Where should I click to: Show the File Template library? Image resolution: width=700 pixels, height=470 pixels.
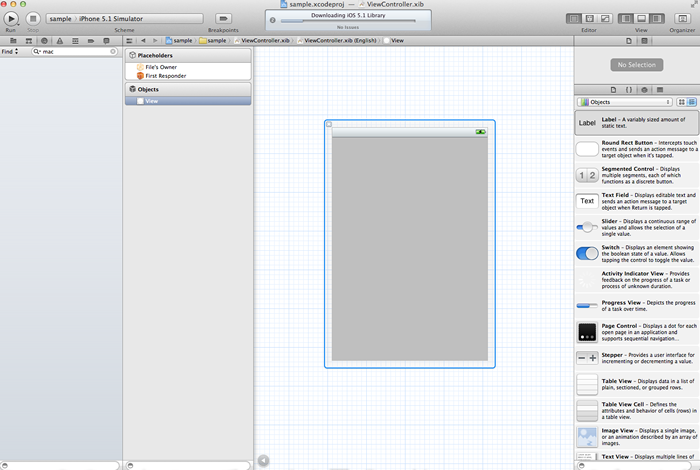613,90
